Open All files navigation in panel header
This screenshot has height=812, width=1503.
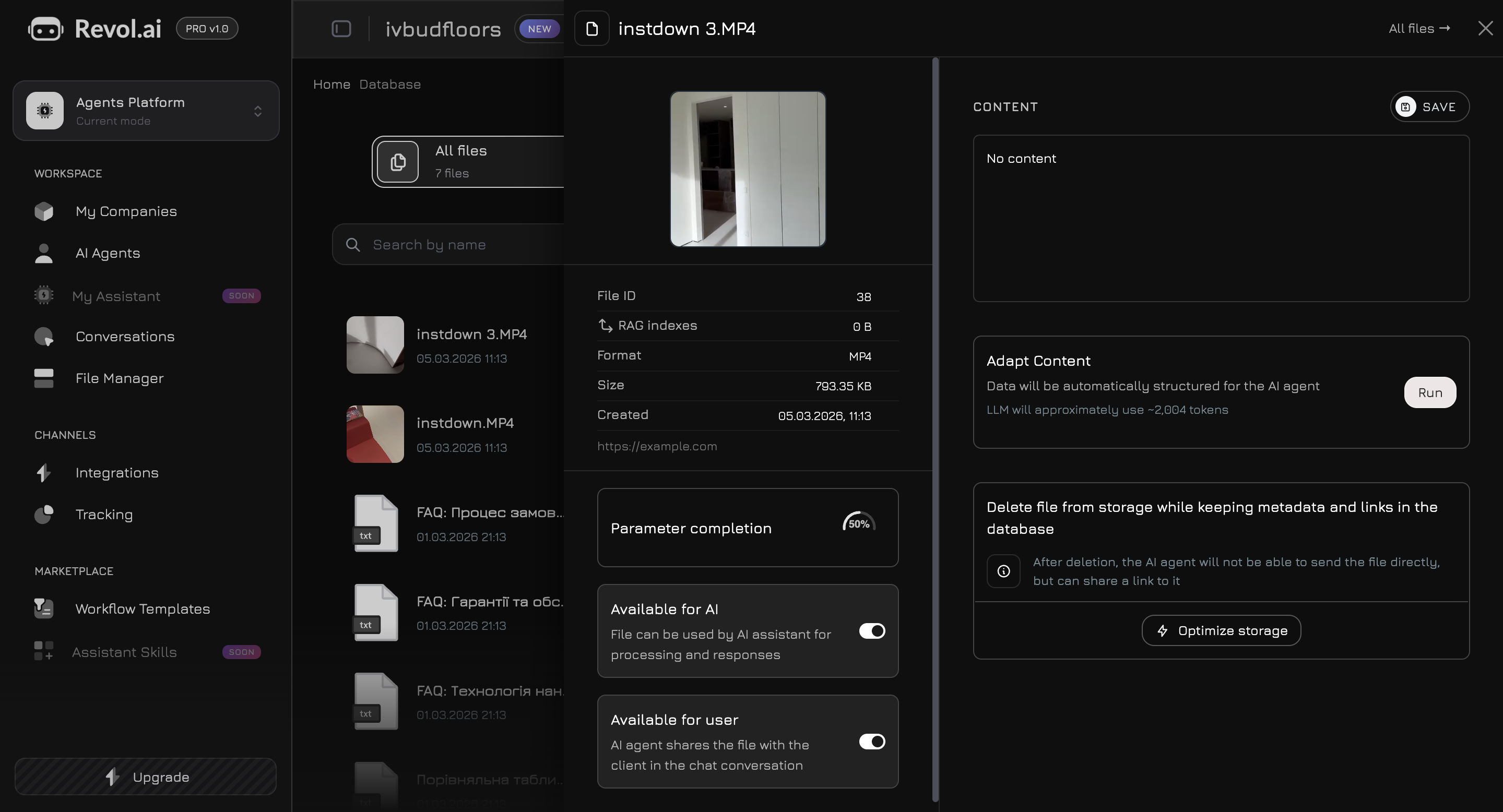[x=1418, y=28]
